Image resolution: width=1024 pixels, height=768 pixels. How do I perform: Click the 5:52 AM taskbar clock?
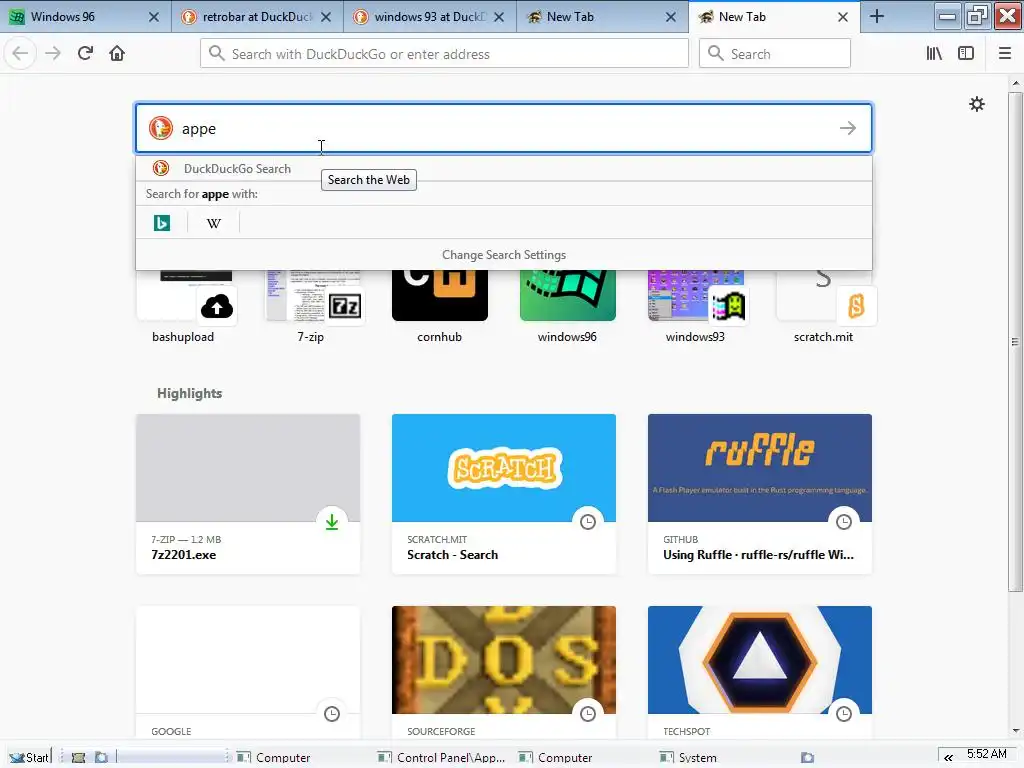tap(987, 754)
